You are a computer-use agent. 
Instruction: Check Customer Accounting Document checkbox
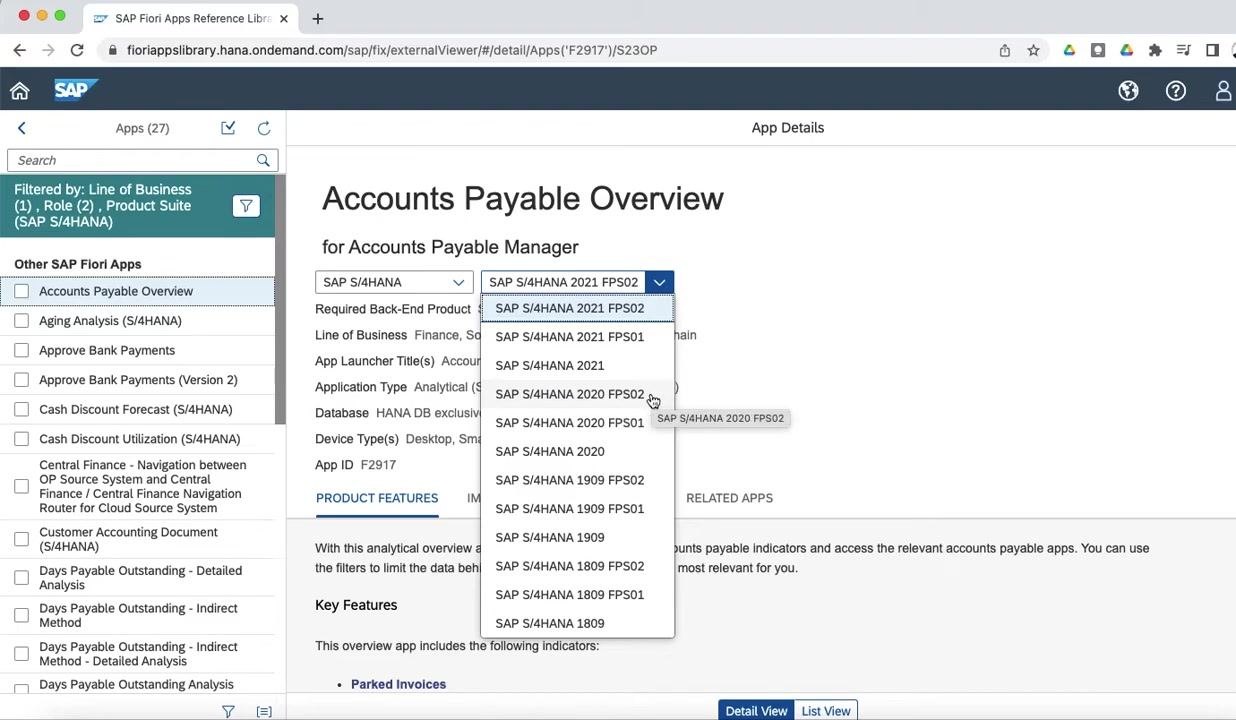coord(22,539)
